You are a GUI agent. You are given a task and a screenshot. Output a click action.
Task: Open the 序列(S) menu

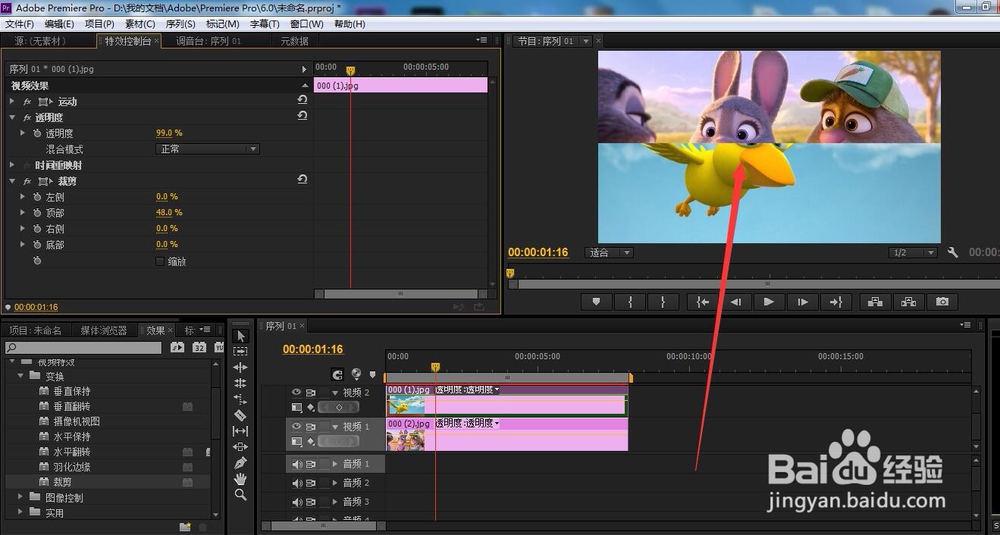180,24
